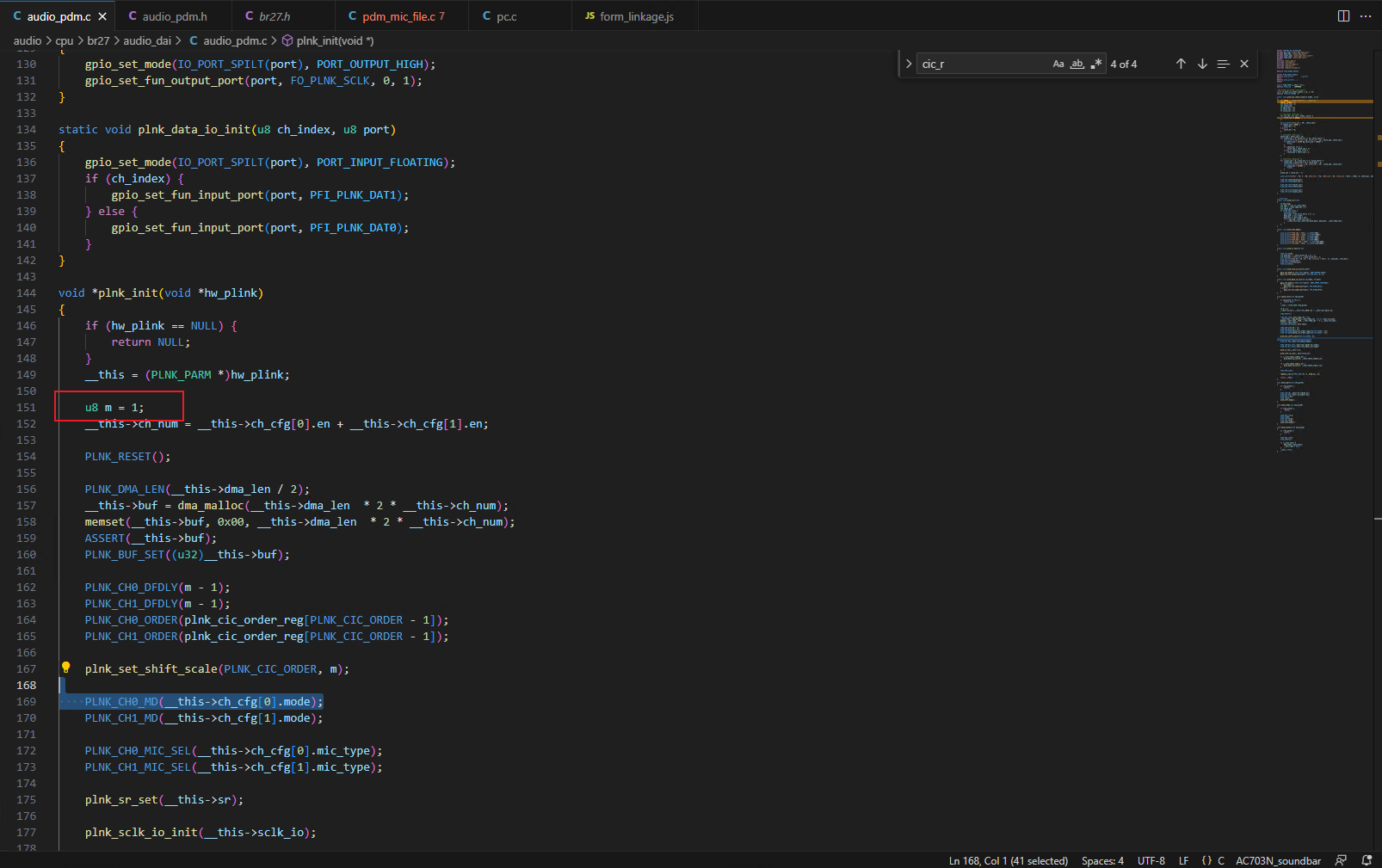Go to next match in find widget

click(1202, 64)
